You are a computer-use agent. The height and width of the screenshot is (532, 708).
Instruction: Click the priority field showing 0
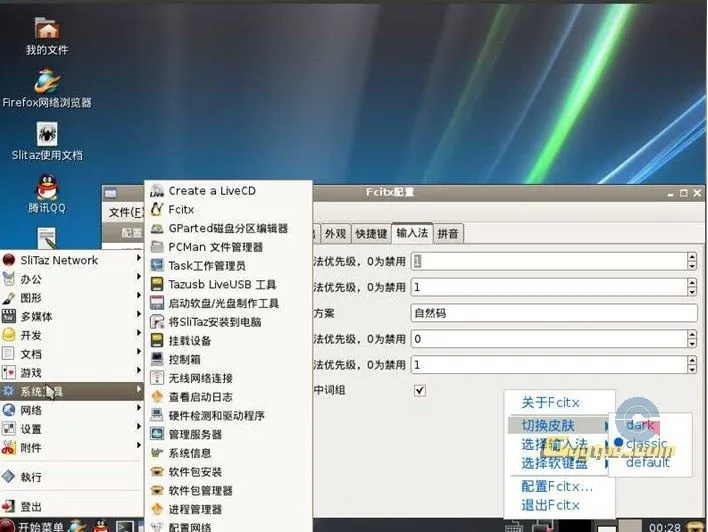[549, 339]
